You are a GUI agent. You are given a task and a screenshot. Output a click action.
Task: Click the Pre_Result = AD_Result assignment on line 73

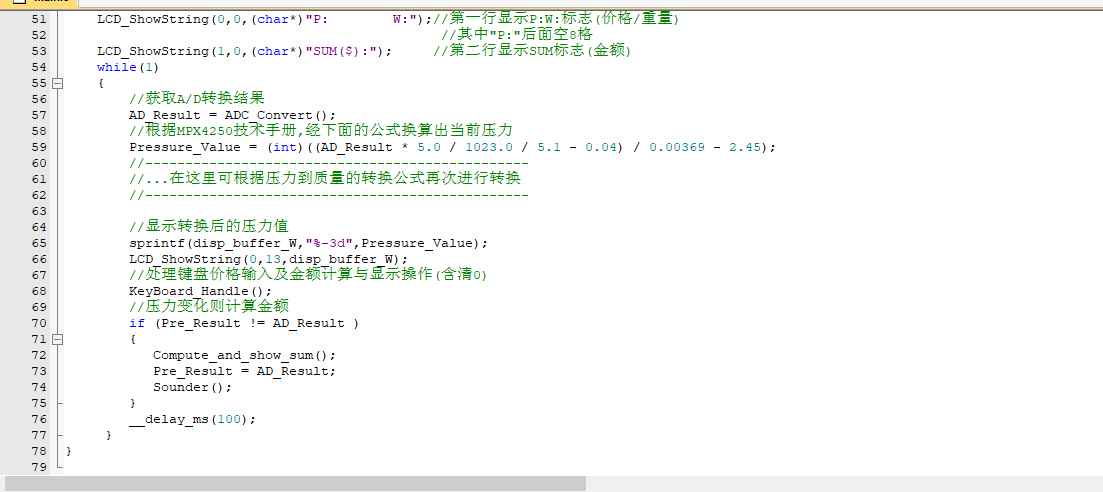(244, 371)
